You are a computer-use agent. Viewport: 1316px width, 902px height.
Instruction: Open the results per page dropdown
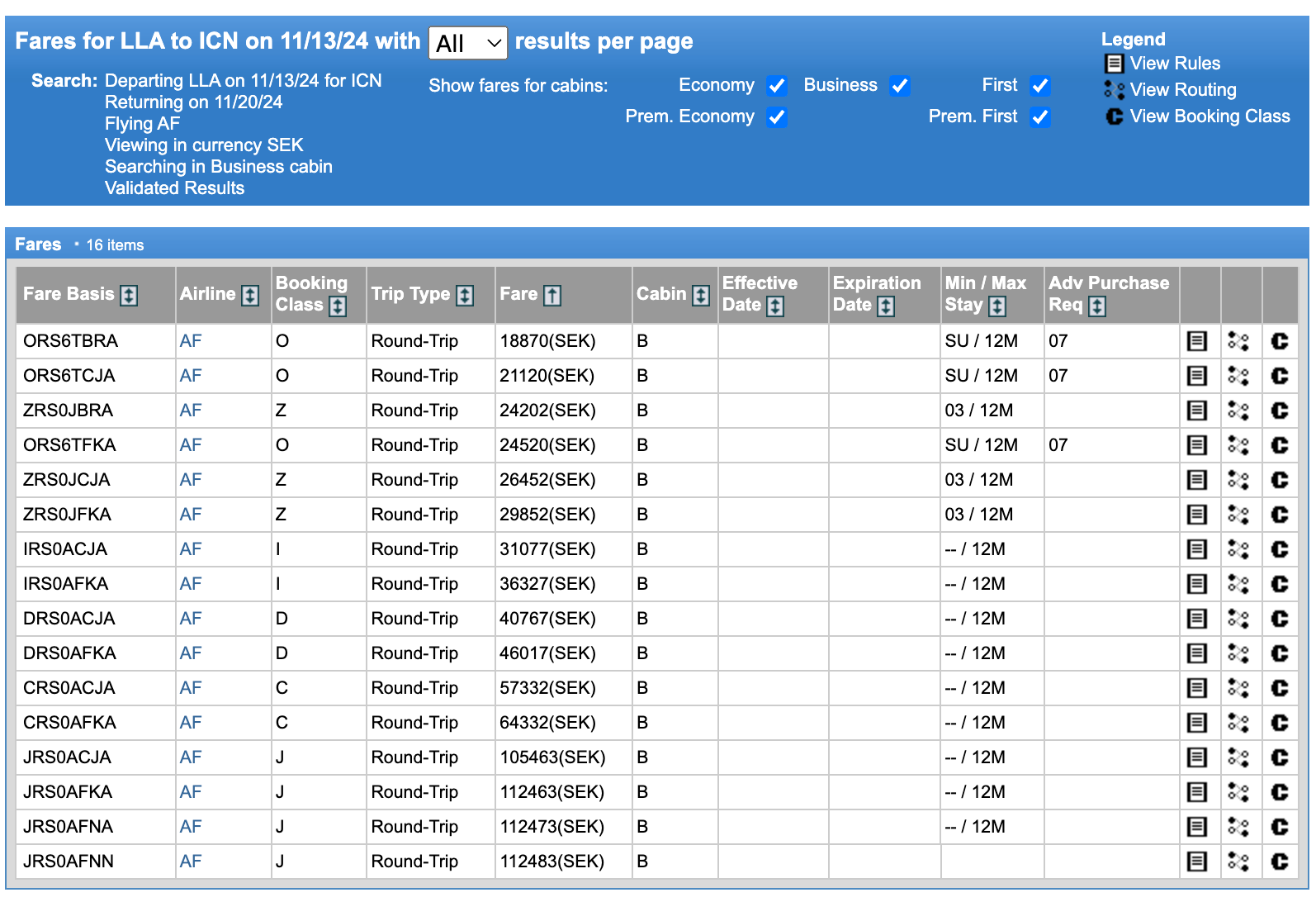tap(468, 43)
